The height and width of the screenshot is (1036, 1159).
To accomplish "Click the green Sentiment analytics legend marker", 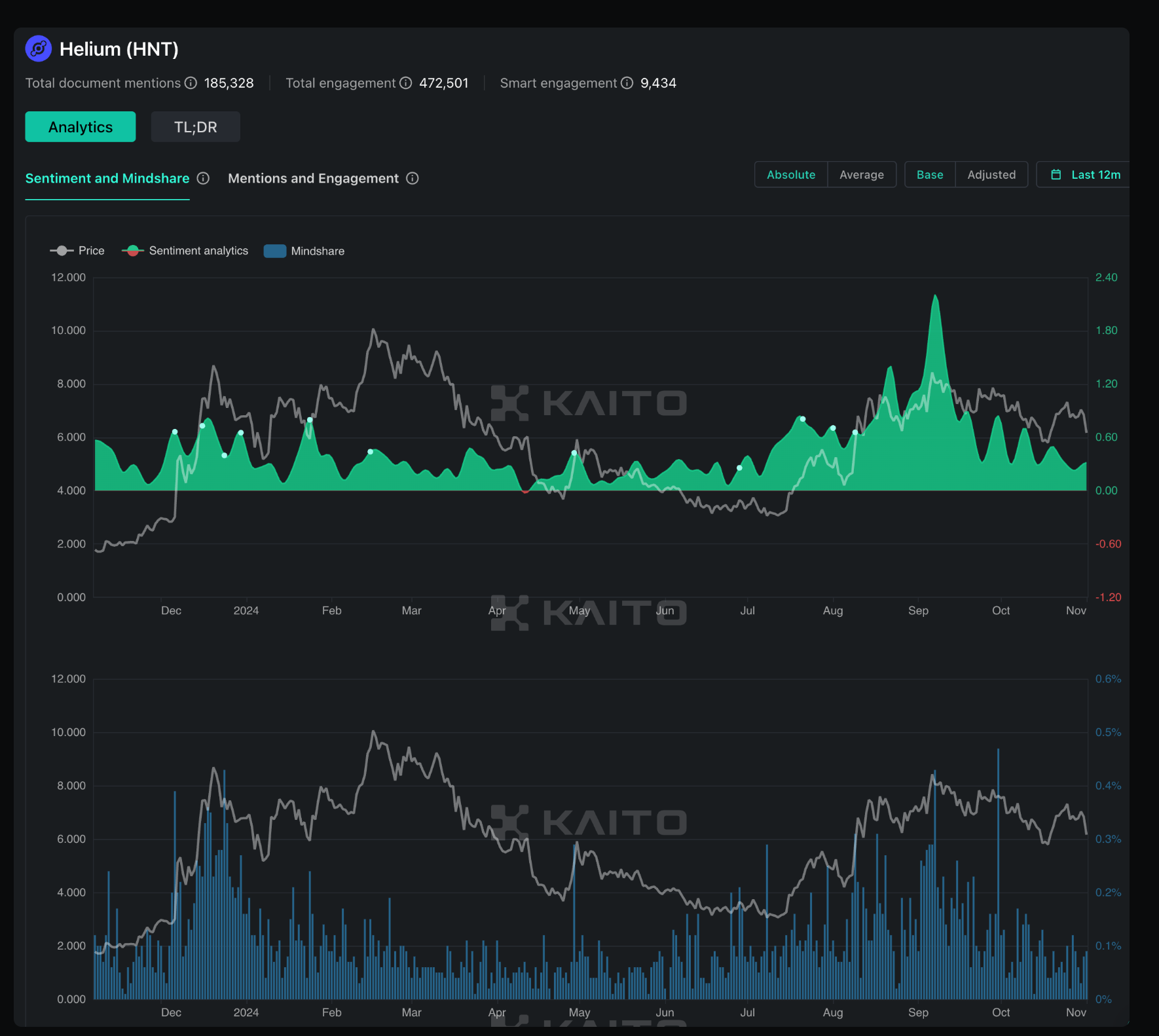I will click(133, 251).
